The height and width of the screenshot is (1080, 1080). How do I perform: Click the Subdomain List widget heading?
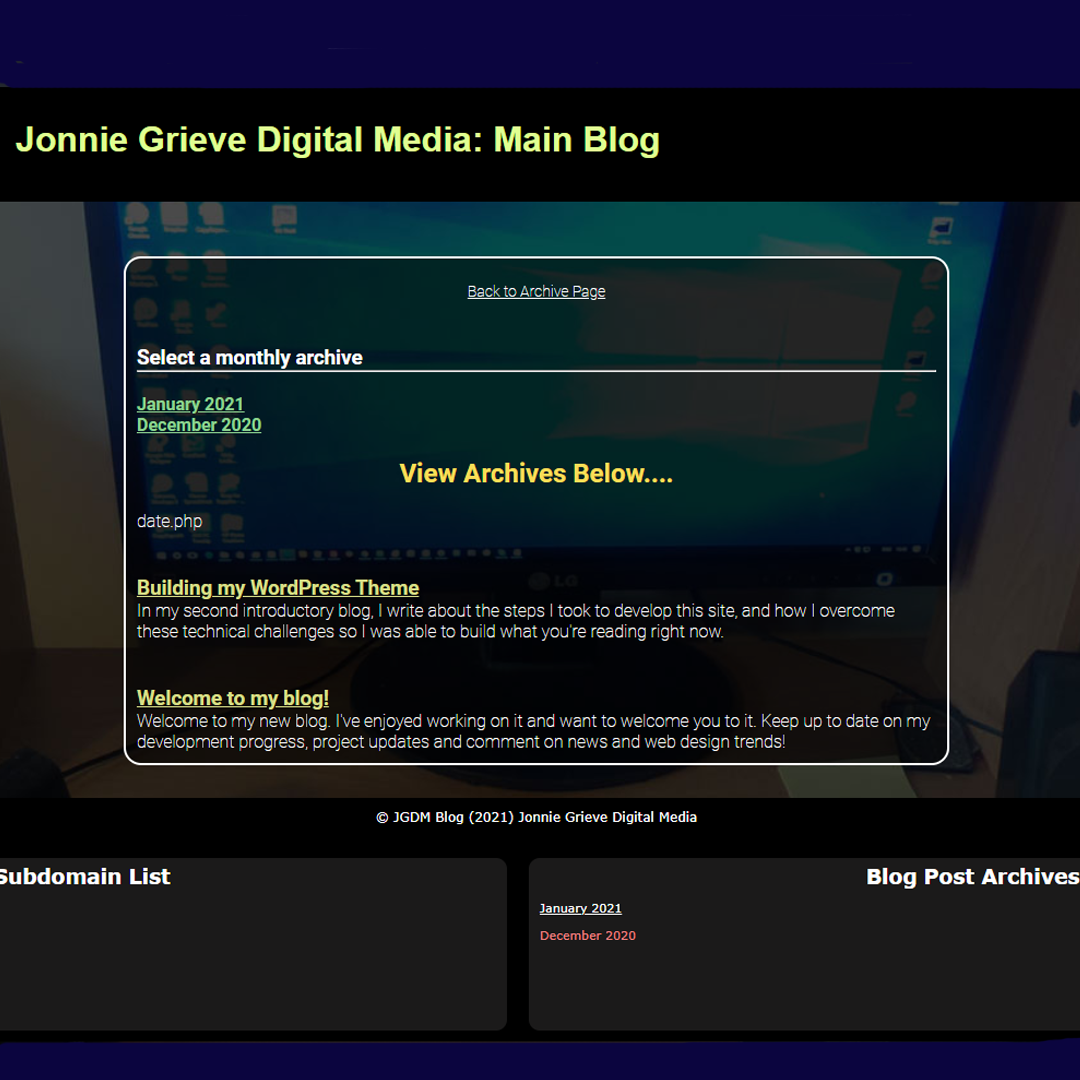84,876
